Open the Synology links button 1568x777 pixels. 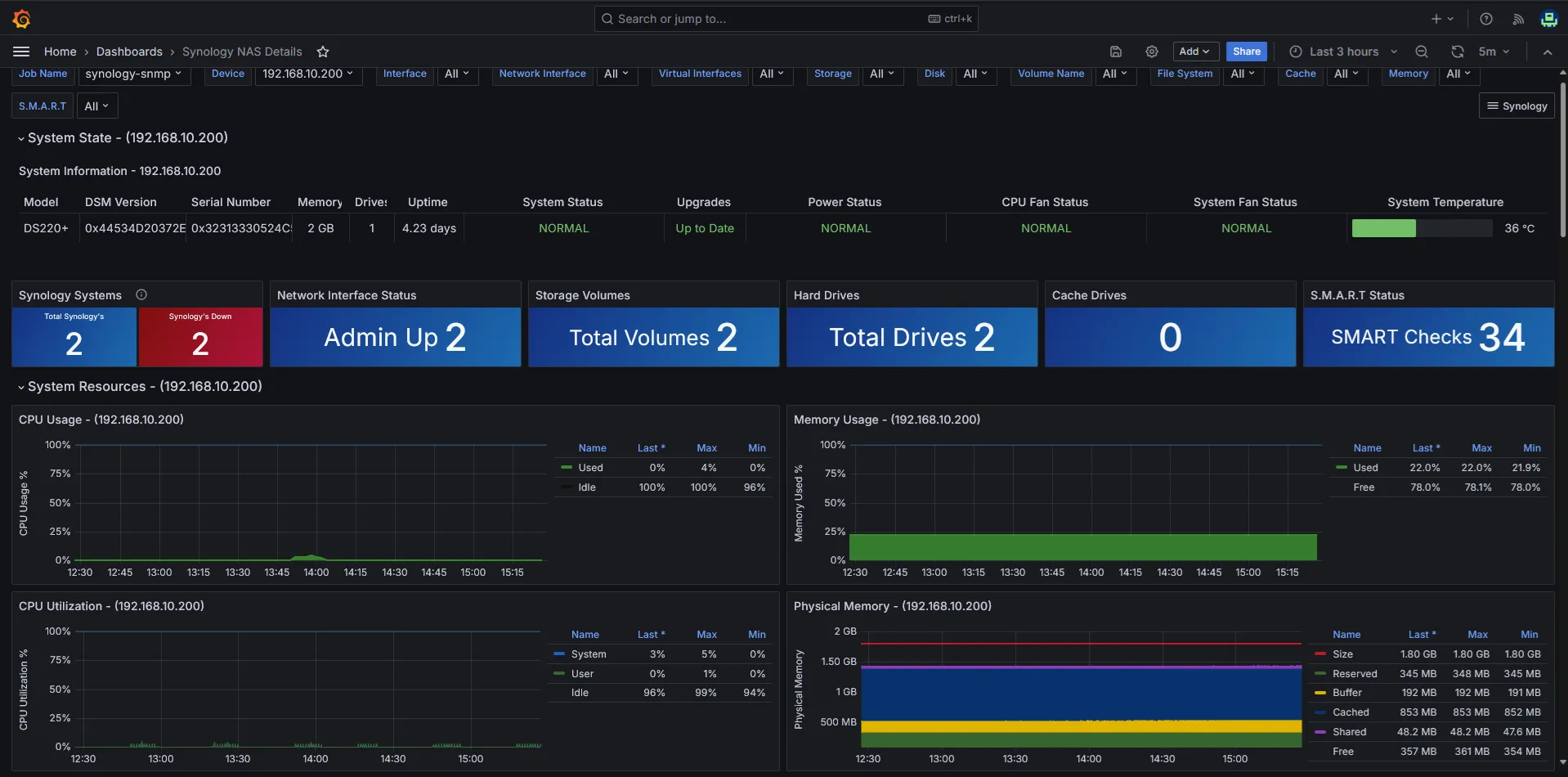point(1516,106)
